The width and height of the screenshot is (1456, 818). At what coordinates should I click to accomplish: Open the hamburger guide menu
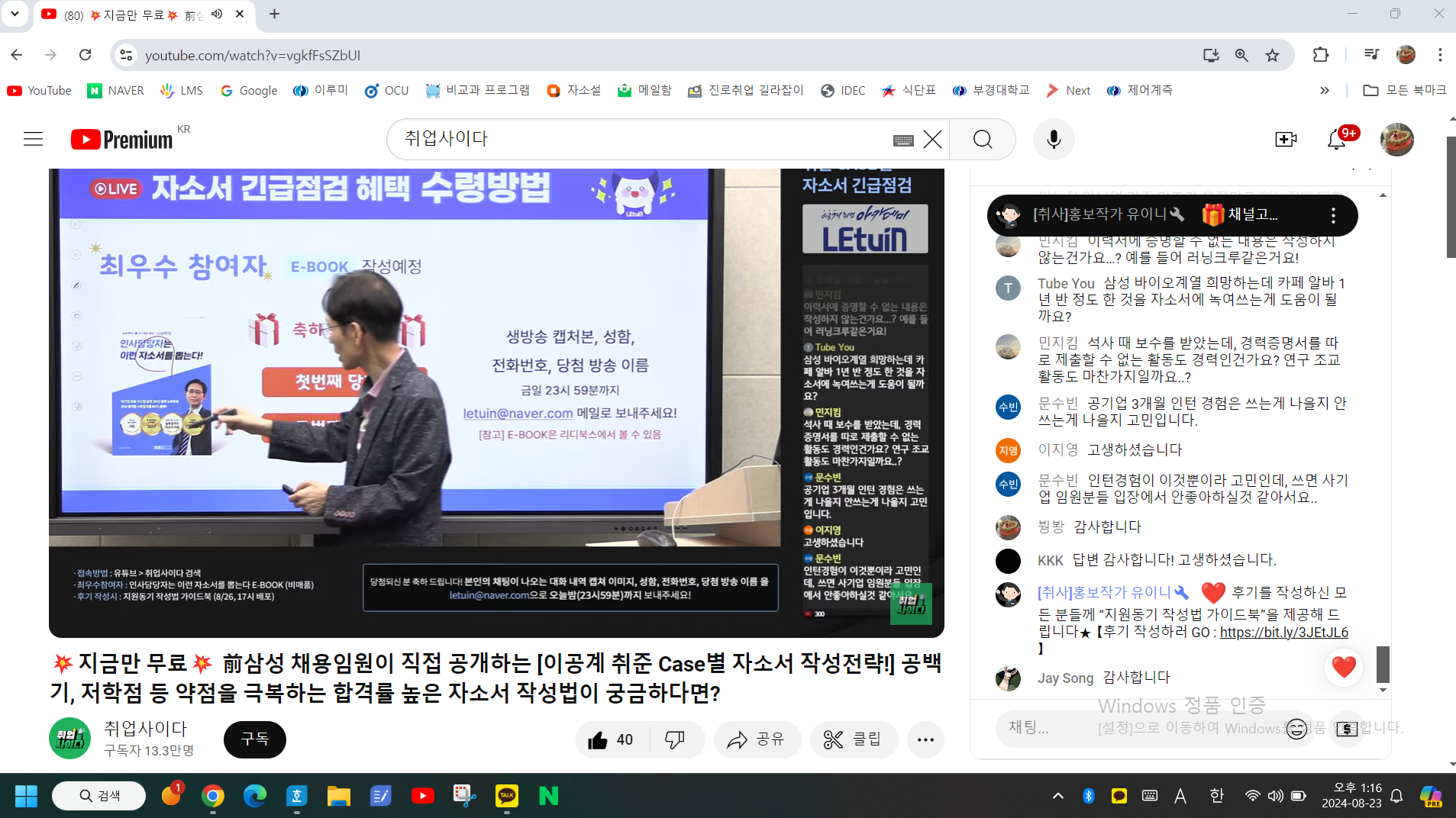click(33, 140)
